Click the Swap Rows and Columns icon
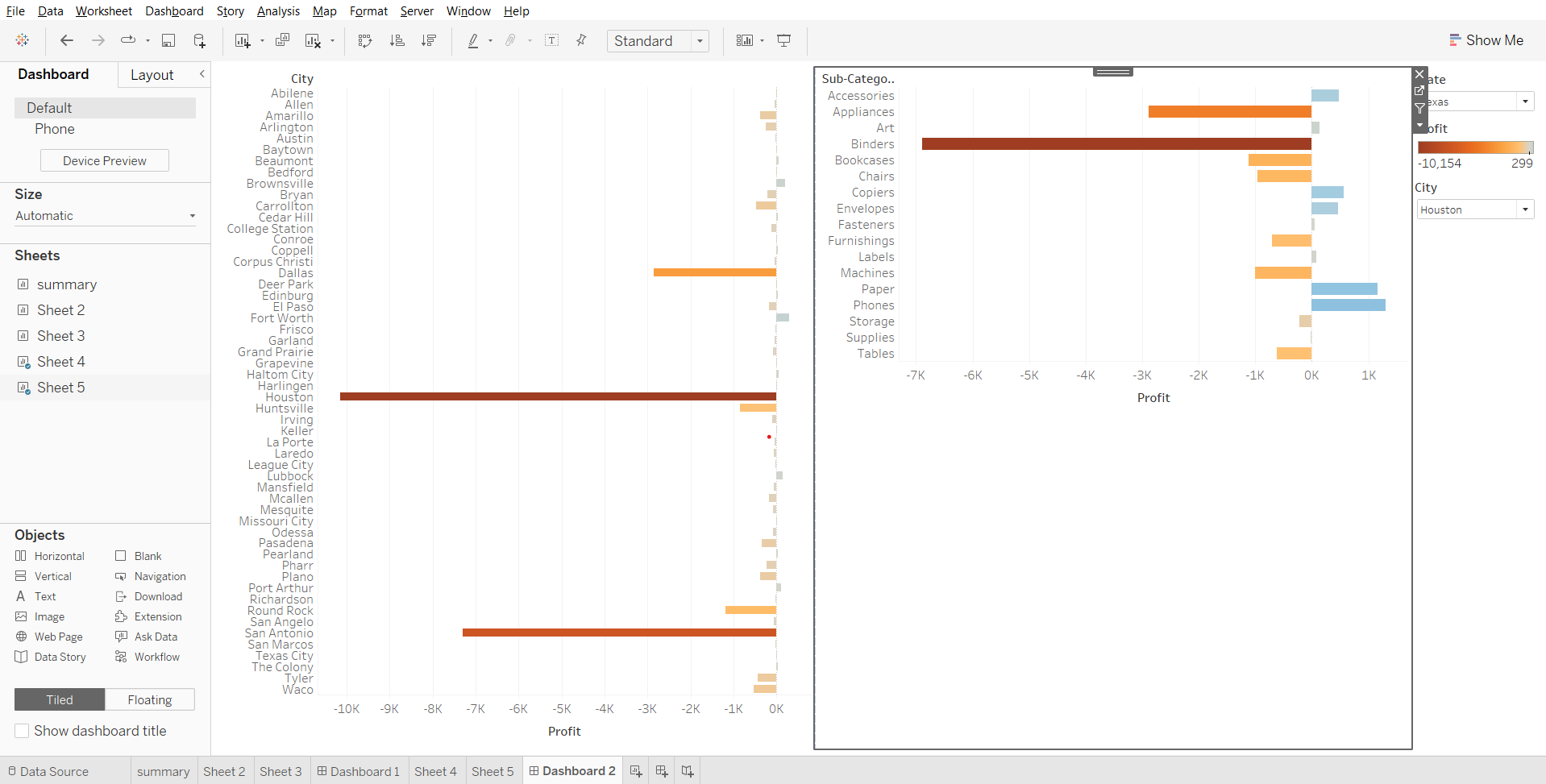1546x784 pixels. pos(365,40)
